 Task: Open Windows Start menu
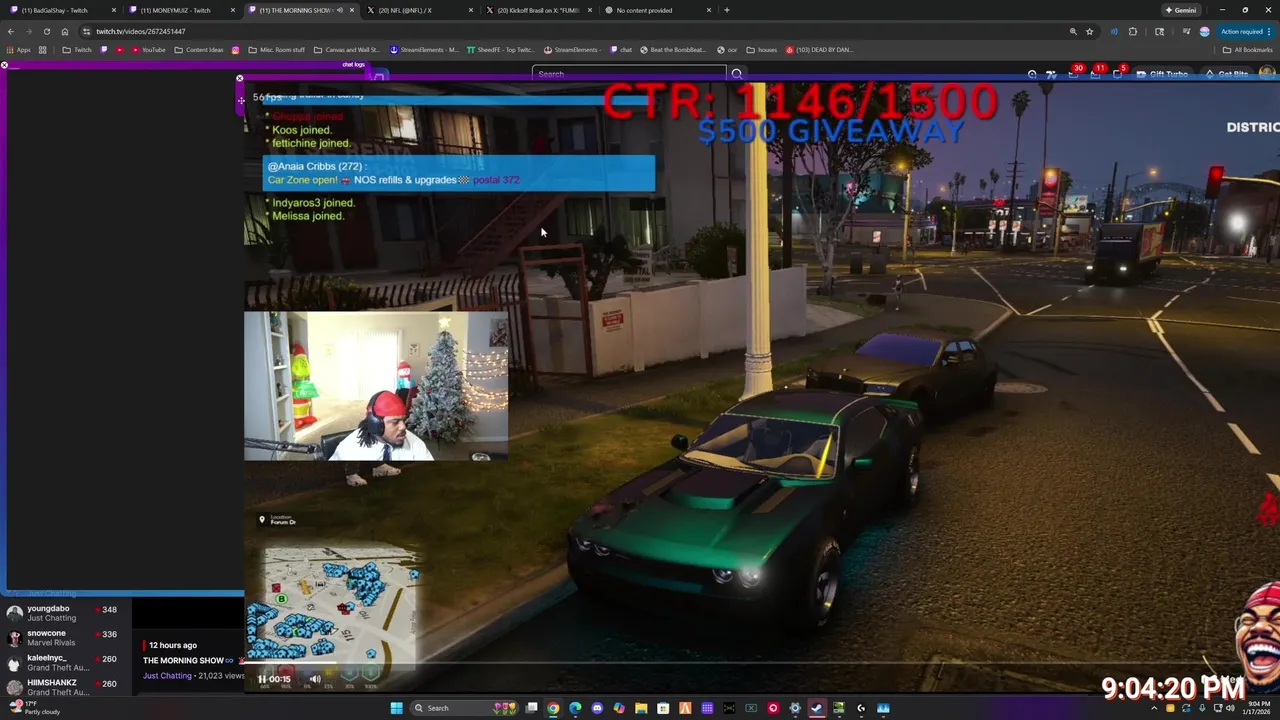pos(397,708)
